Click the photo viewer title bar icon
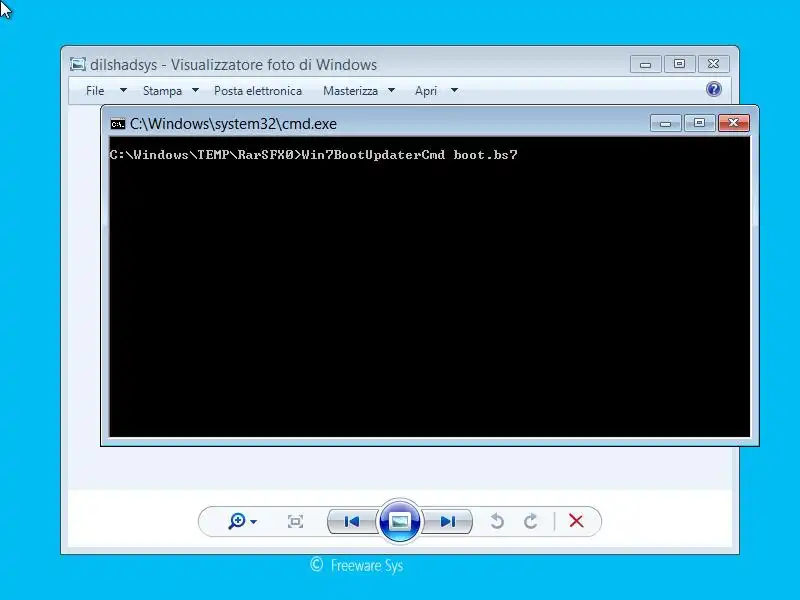 click(78, 64)
